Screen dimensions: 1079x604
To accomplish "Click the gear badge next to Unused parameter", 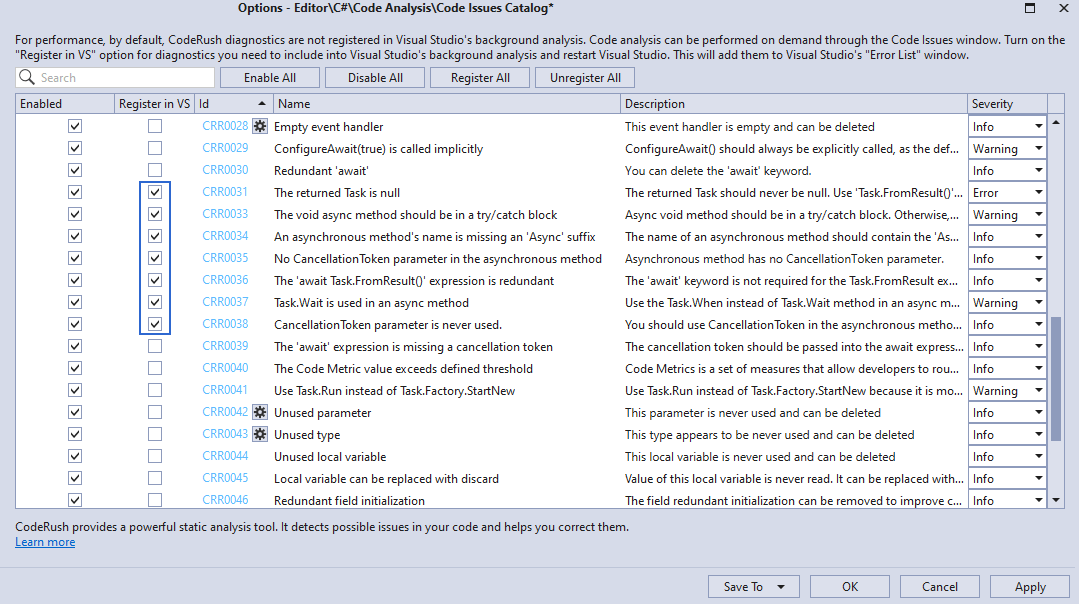I will (259, 411).
